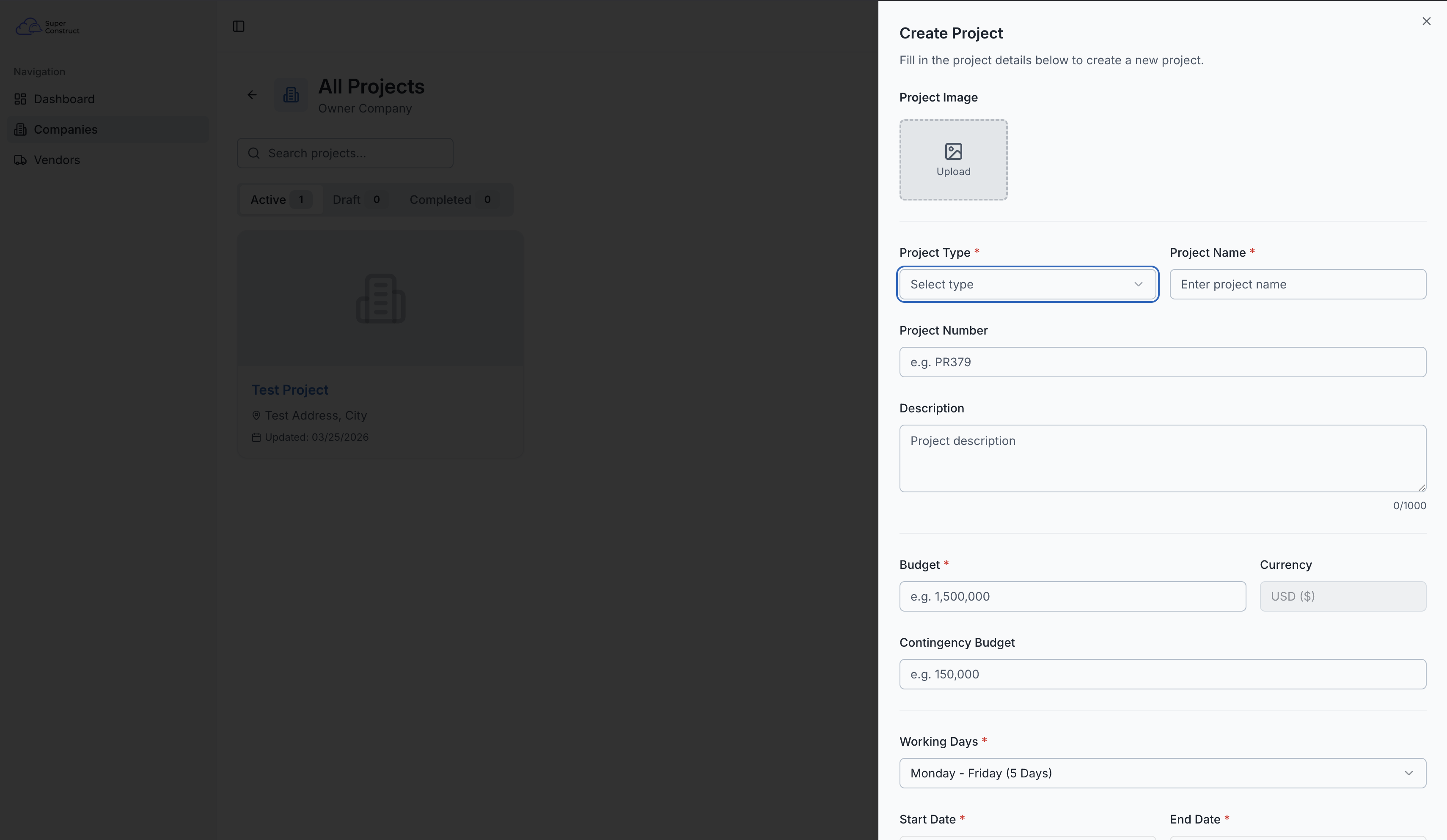Focus the Search projects field
This screenshot has height=840, width=1447.
[x=345, y=153]
